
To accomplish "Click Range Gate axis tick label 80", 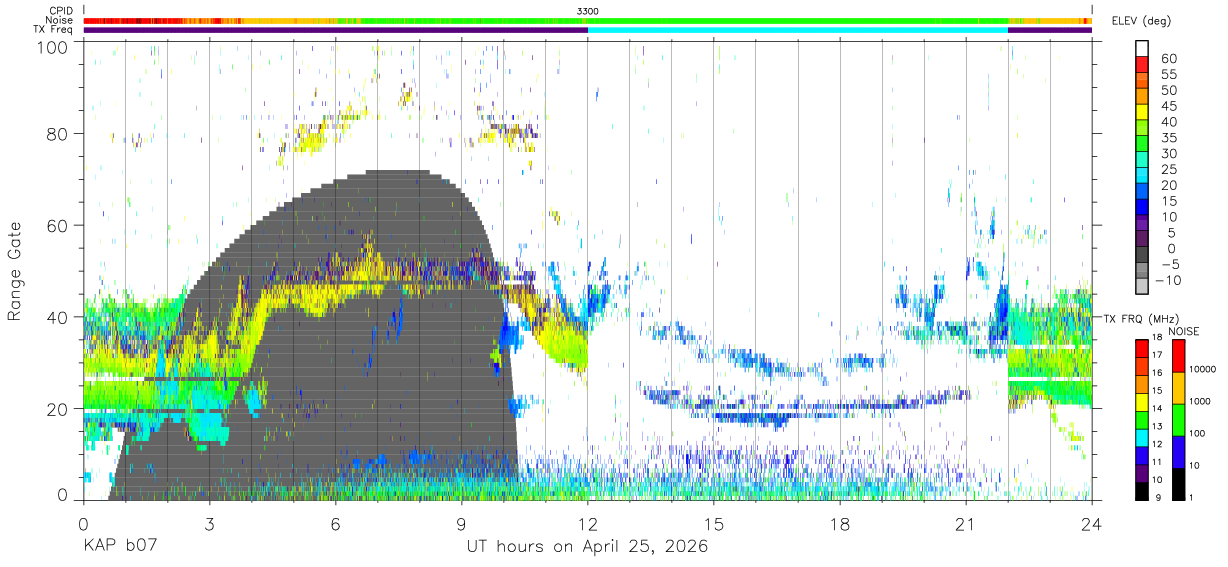I will pos(58,135).
